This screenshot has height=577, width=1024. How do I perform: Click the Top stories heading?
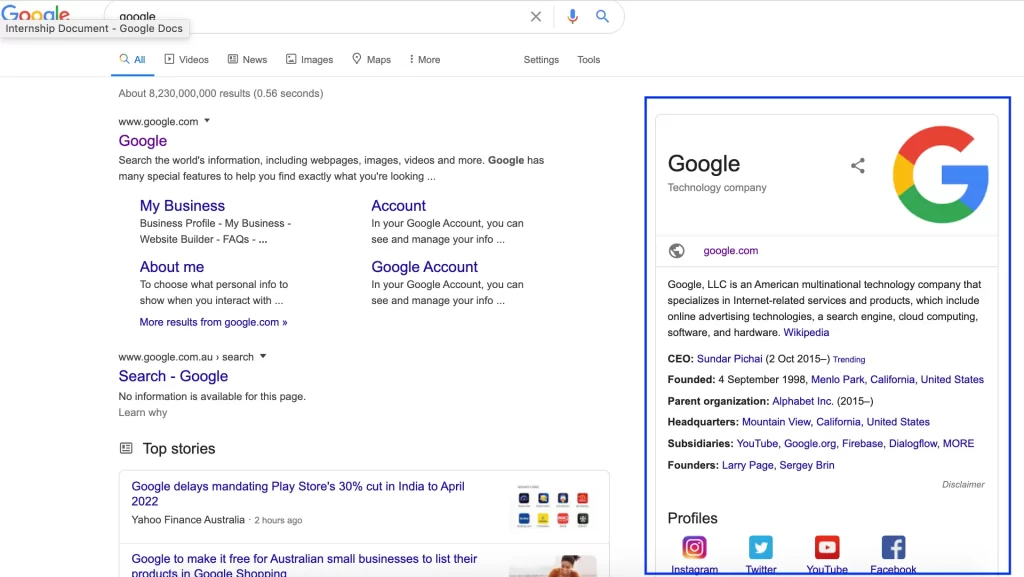click(x=179, y=448)
